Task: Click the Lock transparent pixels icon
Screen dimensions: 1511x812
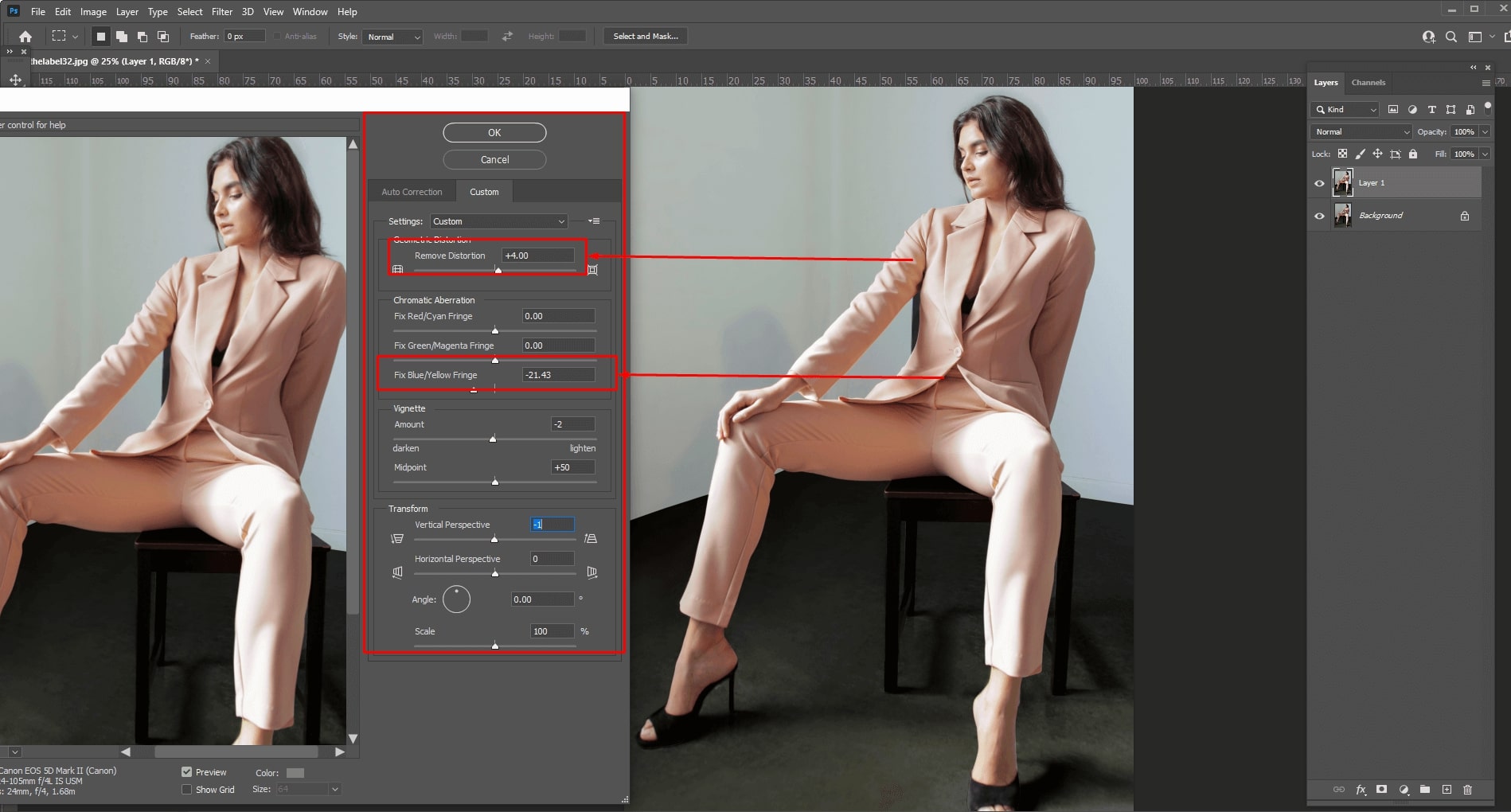Action: [x=1342, y=154]
